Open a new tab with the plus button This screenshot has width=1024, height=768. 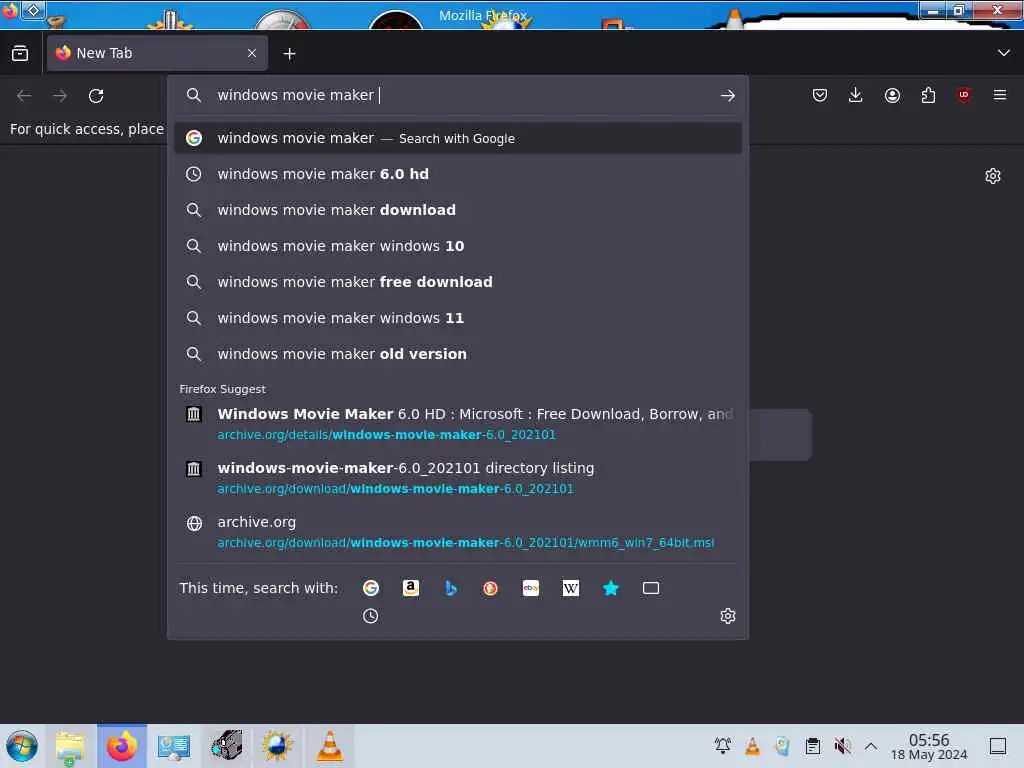(x=289, y=54)
